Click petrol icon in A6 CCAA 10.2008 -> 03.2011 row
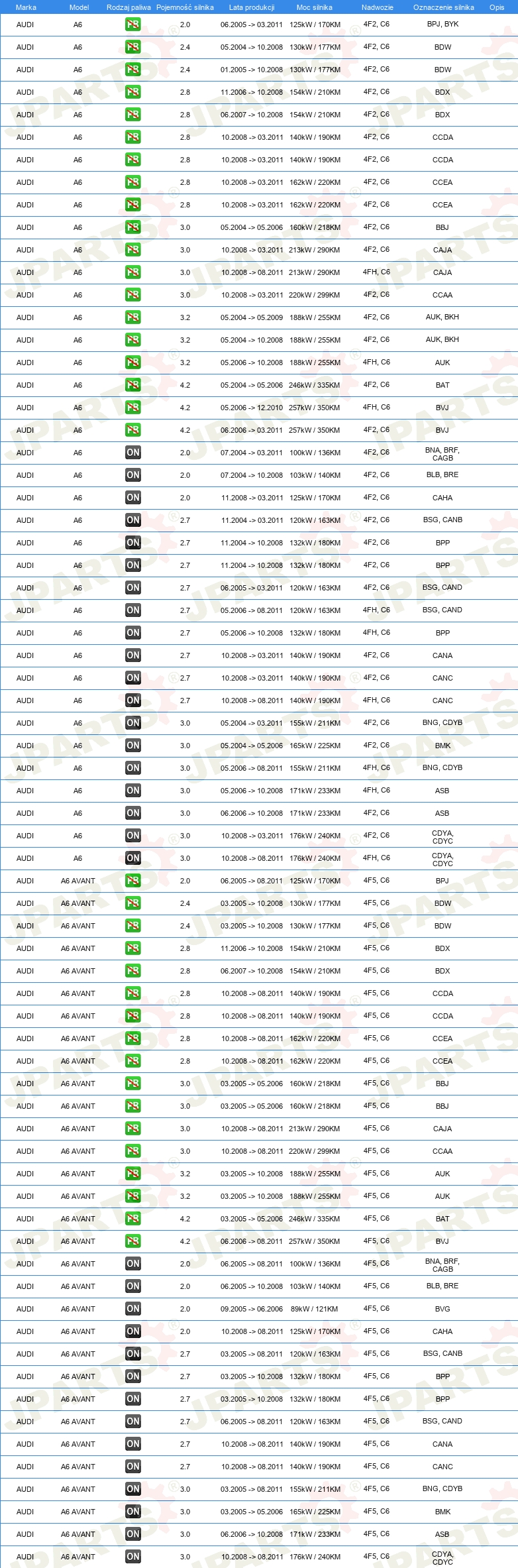The width and height of the screenshot is (518, 1568). coord(133,295)
